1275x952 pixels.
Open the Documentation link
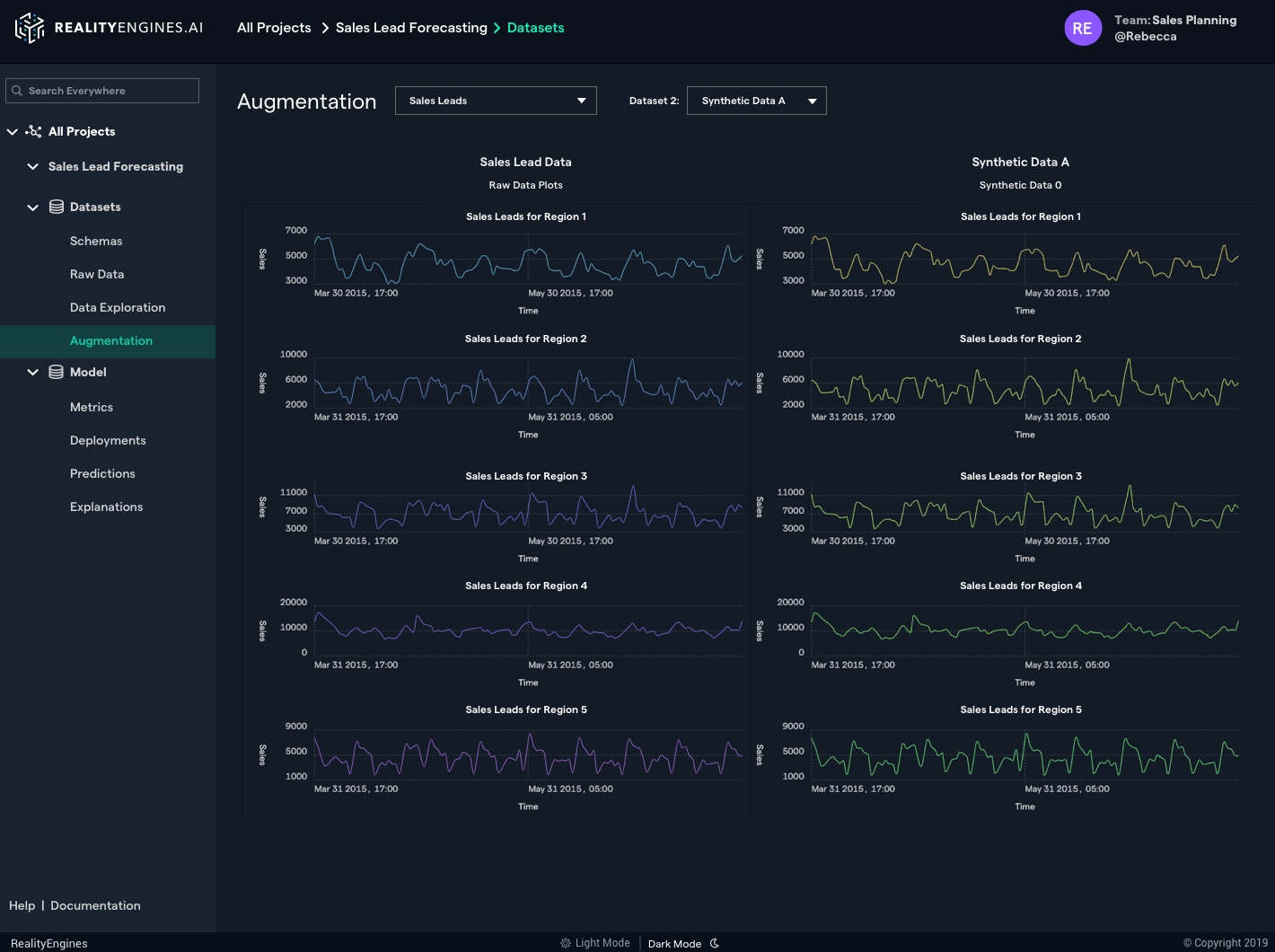click(95, 905)
